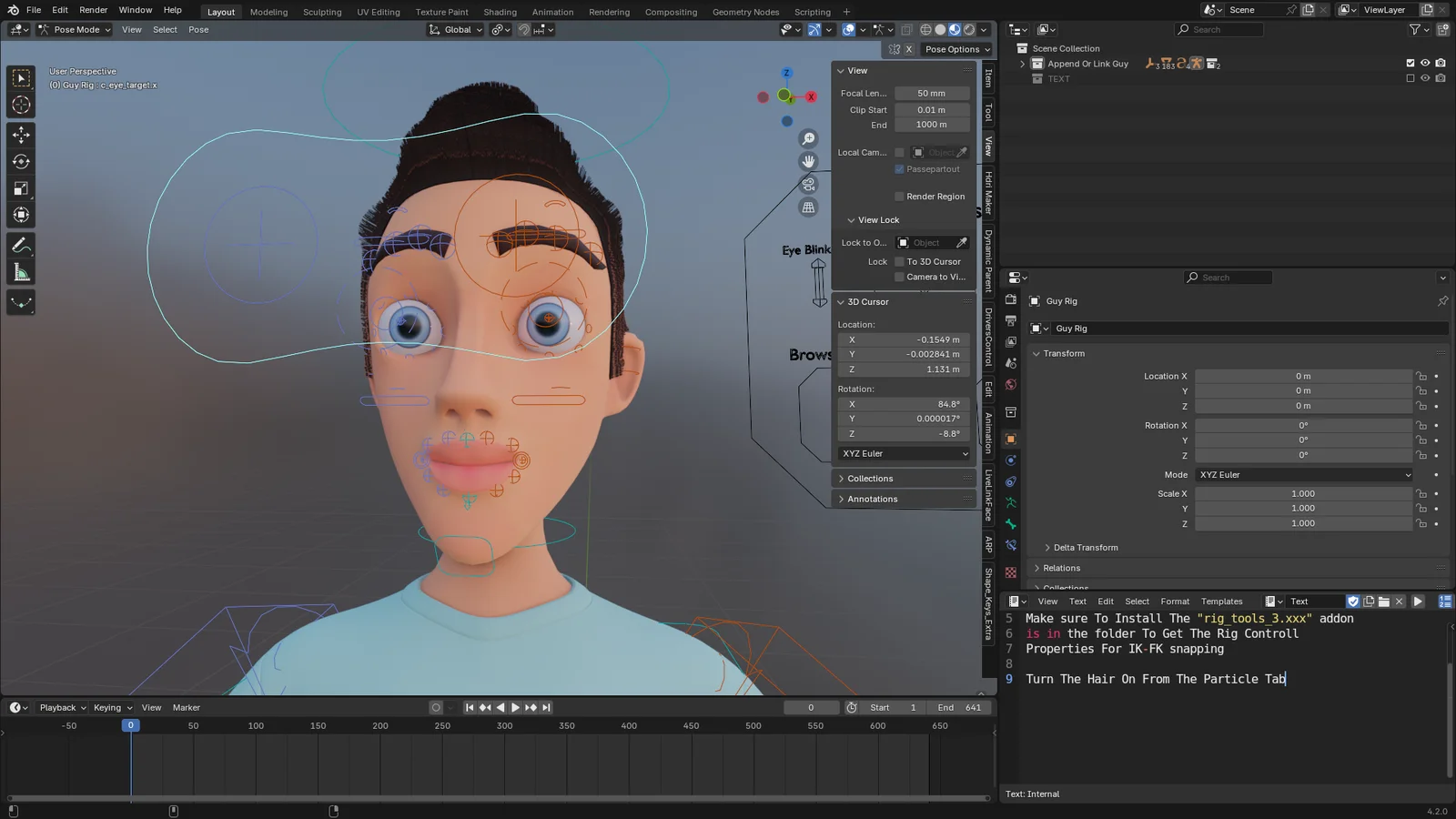
Task: Toggle Passepartout checkbox in View panel
Action: coord(899,168)
